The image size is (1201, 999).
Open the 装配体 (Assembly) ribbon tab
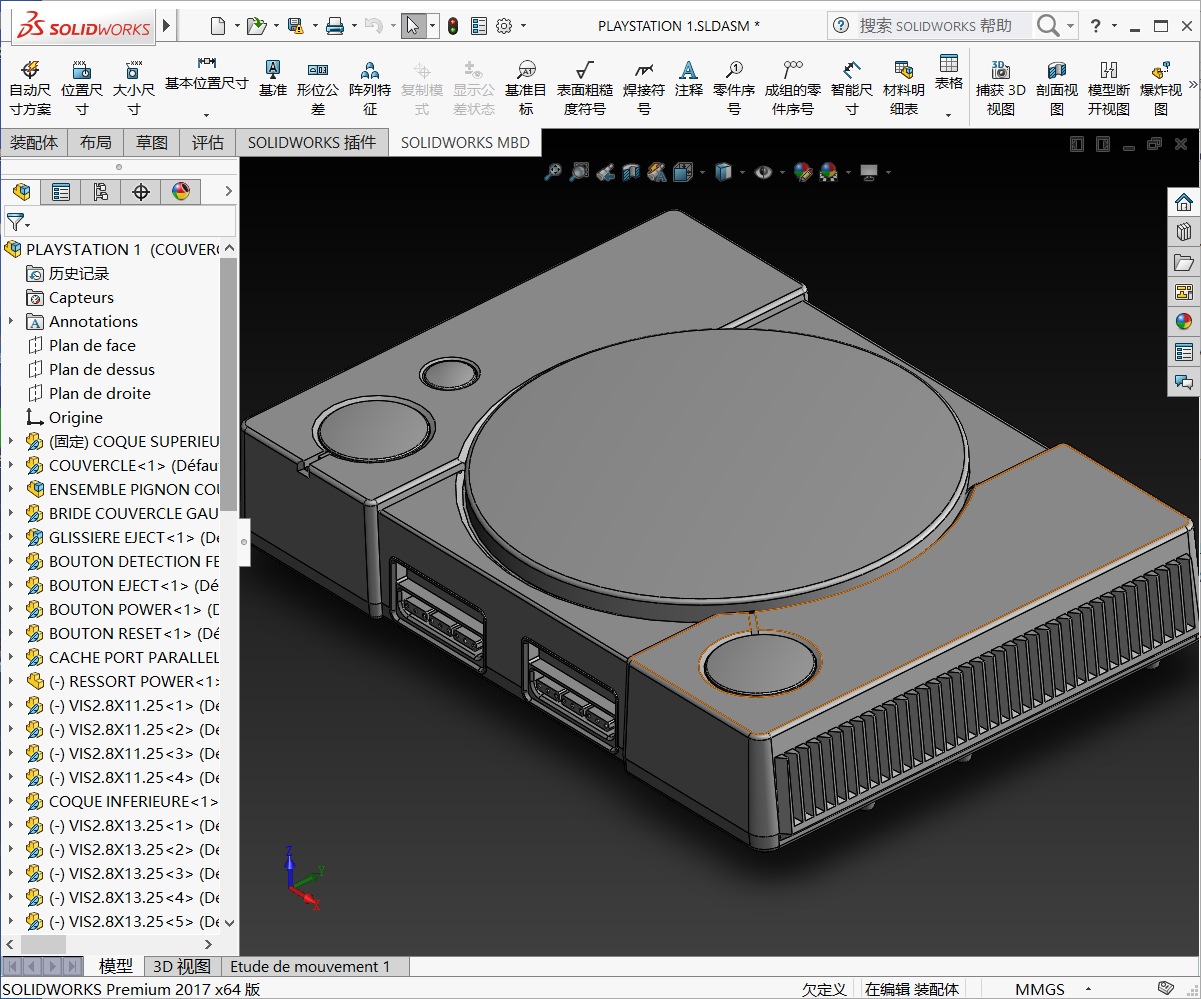[34, 143]
